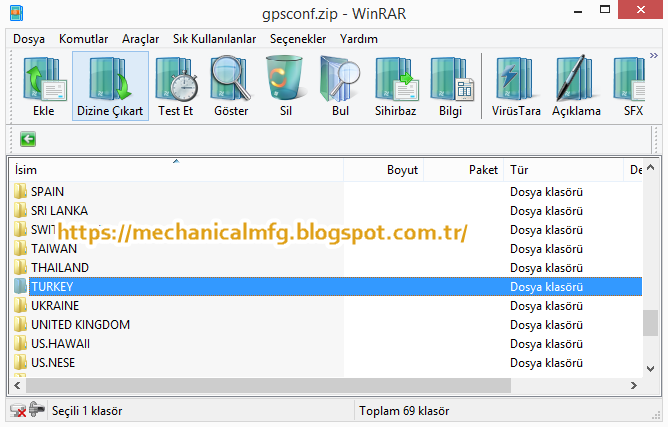Click the Ekle archive icon

44,87
